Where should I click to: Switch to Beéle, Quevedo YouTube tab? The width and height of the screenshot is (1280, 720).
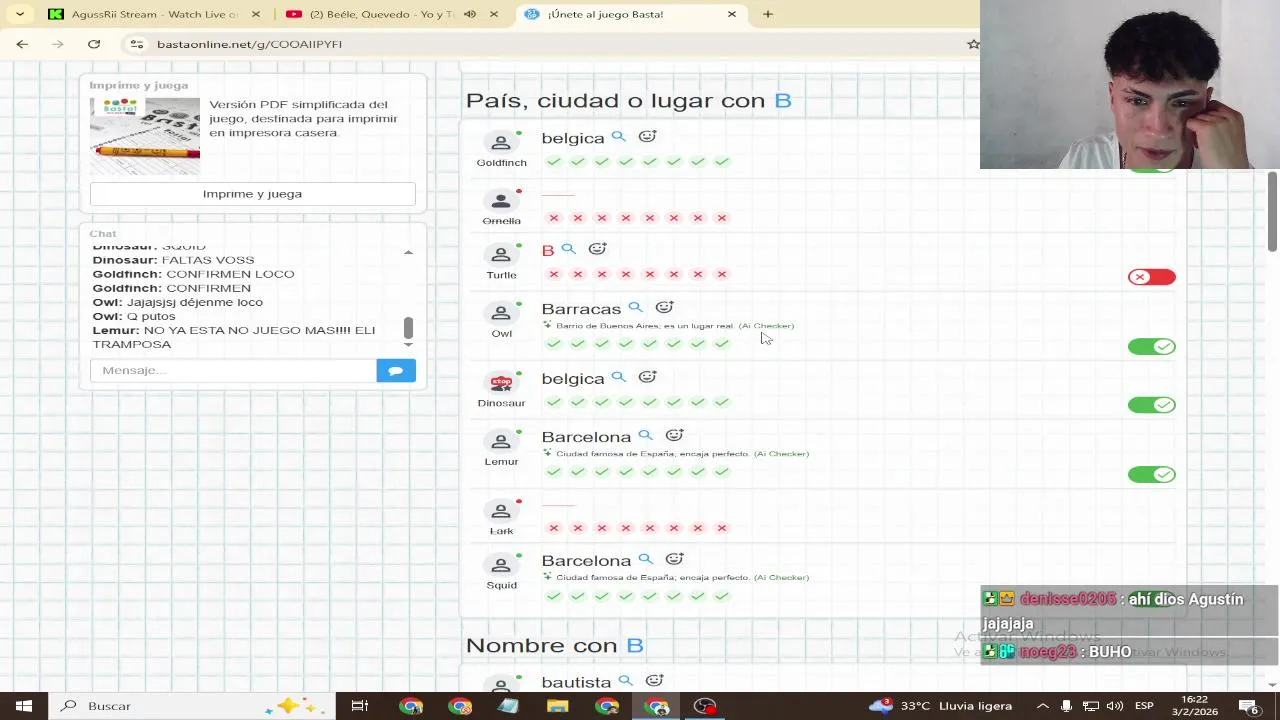(x=381, y=14)
